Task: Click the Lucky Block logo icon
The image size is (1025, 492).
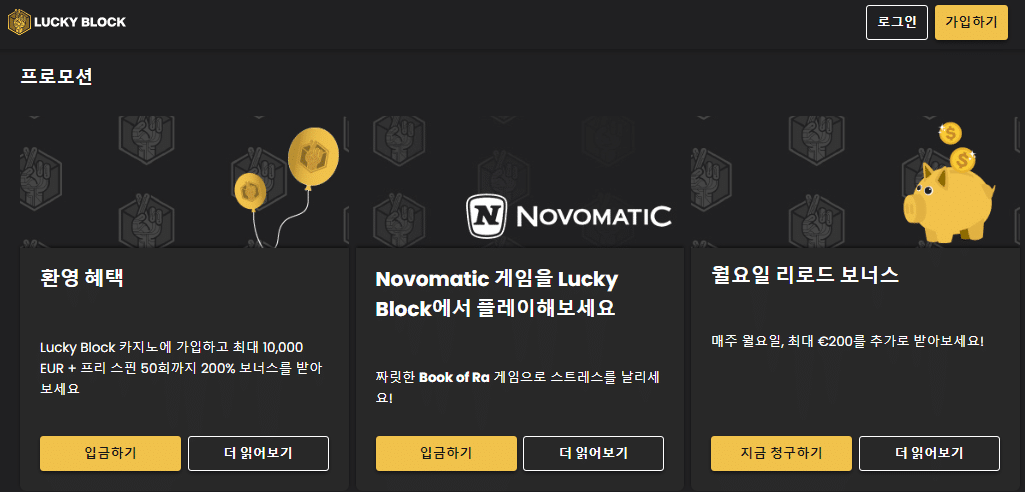Action: tap(19, 21)
